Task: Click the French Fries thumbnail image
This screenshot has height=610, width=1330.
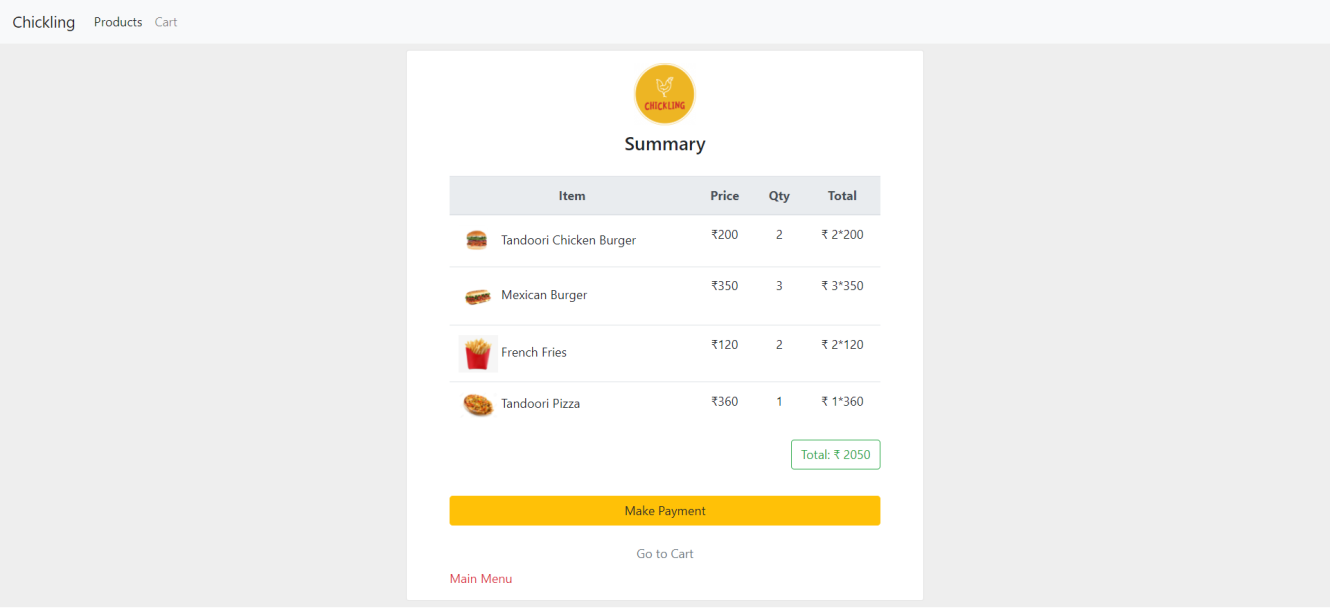Action: [x=477, y=353]
